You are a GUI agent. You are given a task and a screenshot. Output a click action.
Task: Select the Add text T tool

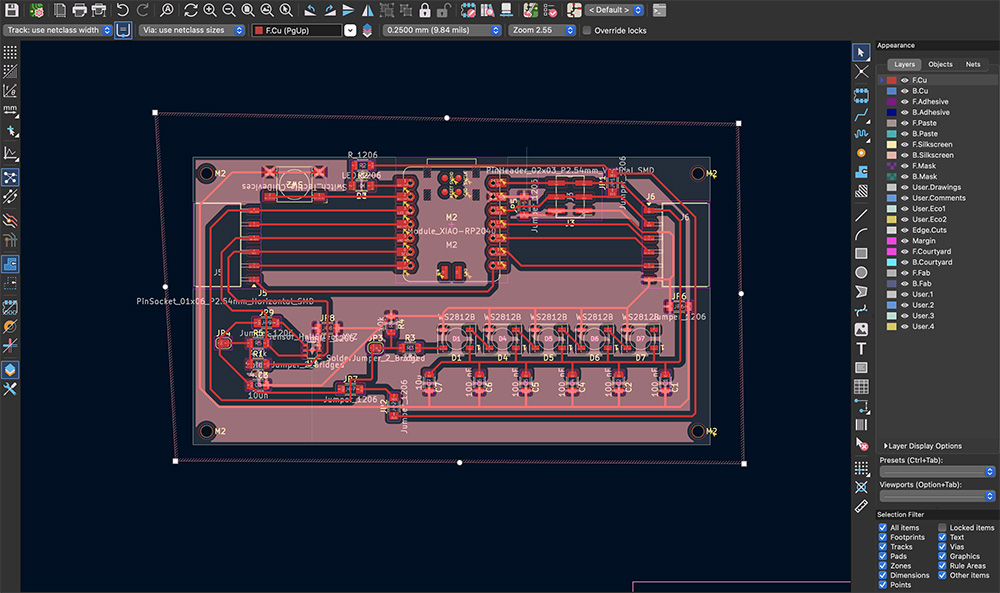click(861, 349)
